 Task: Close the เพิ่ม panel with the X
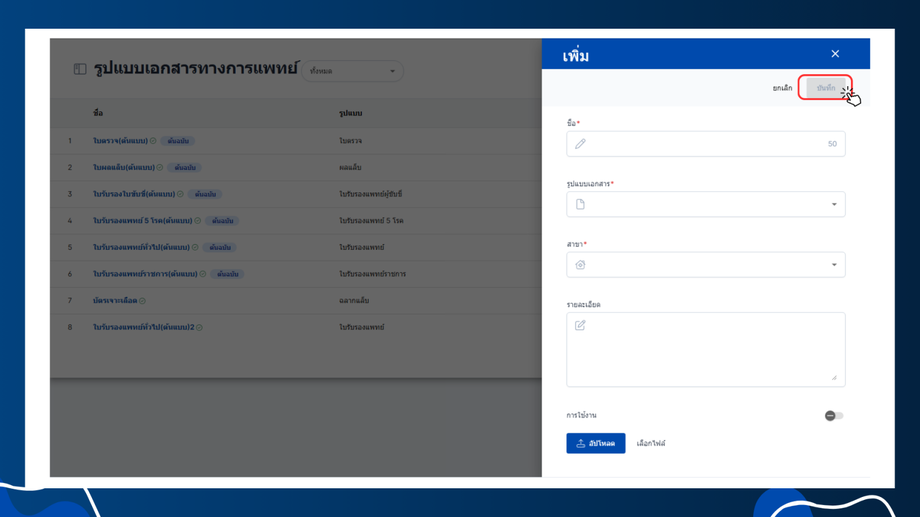tap(835, 54)
